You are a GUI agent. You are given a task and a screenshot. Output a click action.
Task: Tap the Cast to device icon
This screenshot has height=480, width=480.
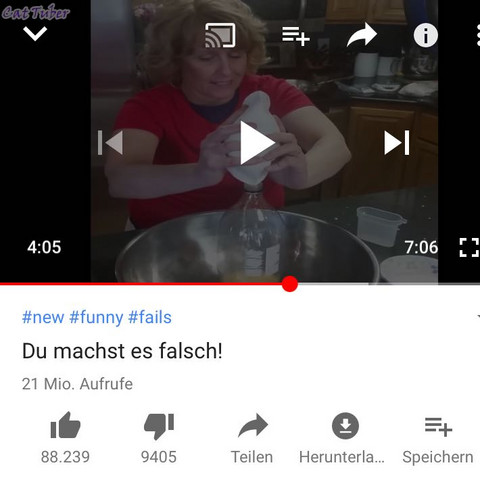[x=220, y=35]
